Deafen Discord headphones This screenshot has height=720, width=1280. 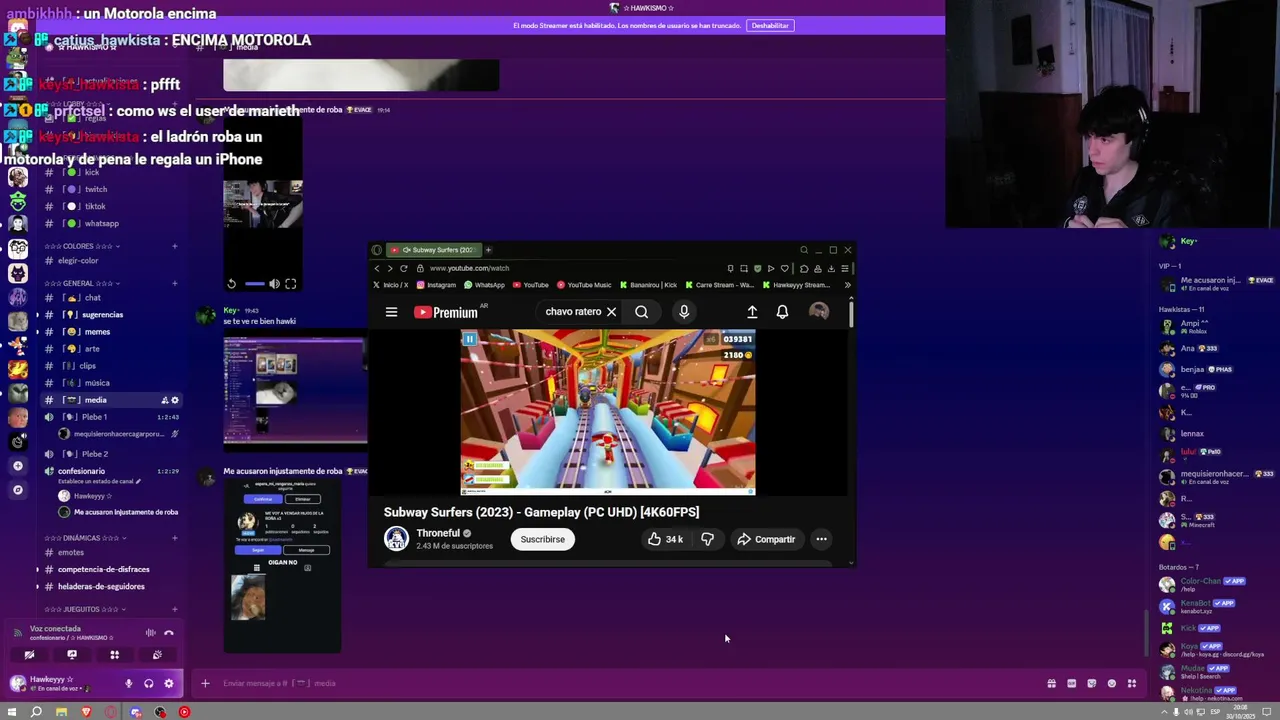[148, 683]
